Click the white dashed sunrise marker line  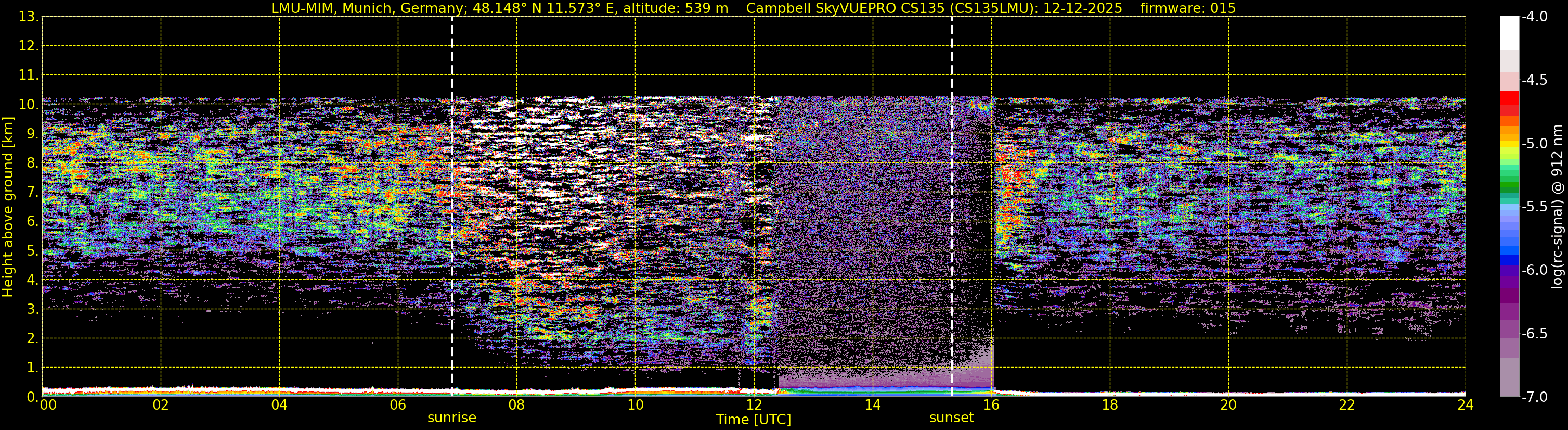(452, 207)
